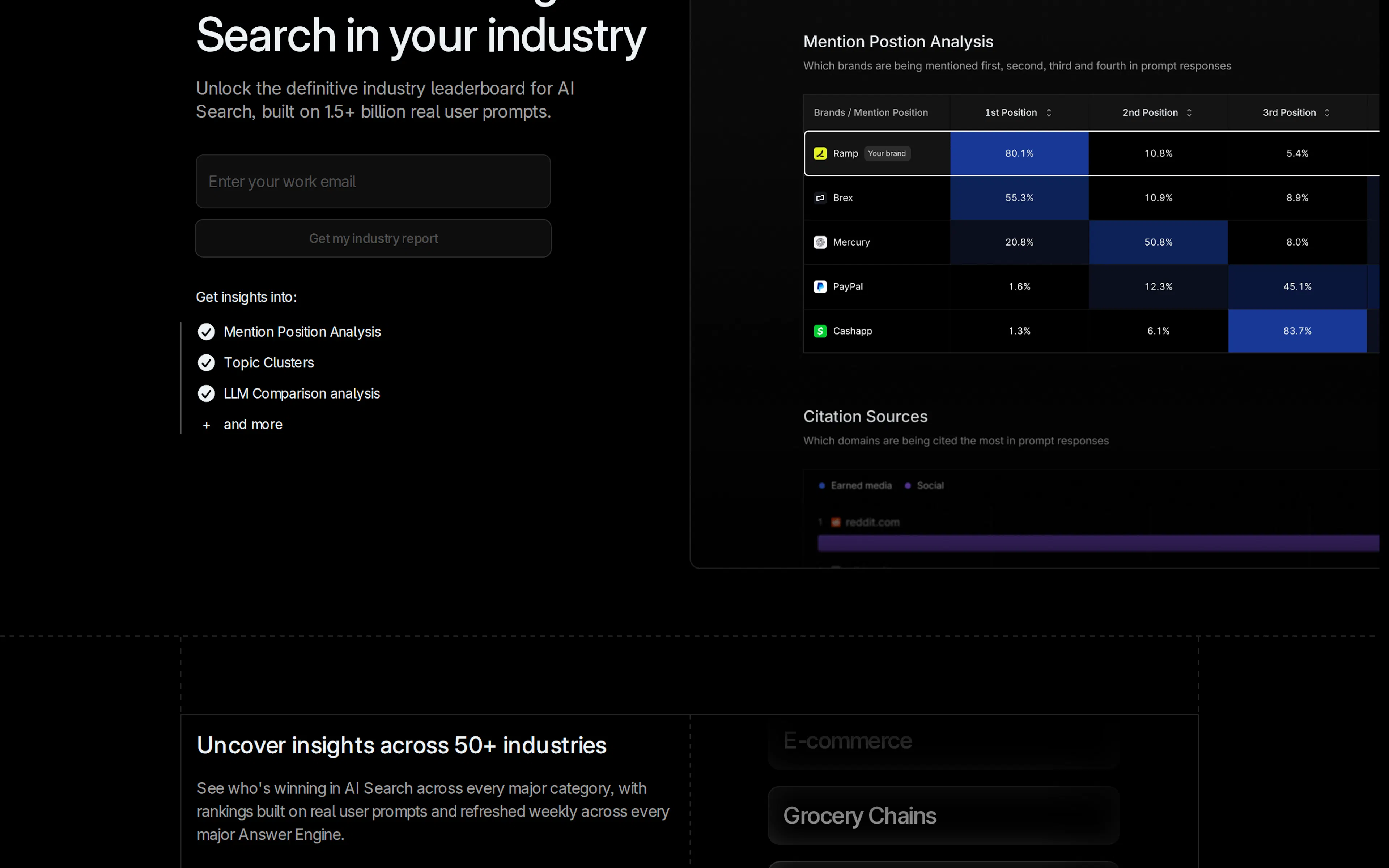Sort by 3rd Position column arrows
The height and width of the screenshot is (868, 1389).
point(1326,112)
